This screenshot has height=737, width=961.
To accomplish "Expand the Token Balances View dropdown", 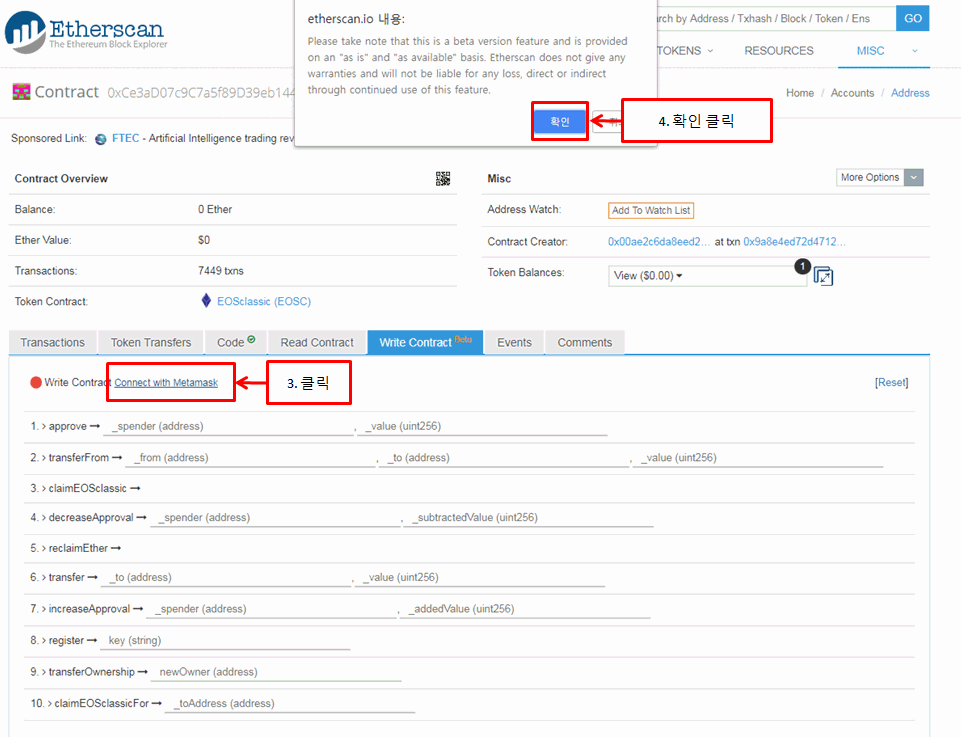I will 707,276.
